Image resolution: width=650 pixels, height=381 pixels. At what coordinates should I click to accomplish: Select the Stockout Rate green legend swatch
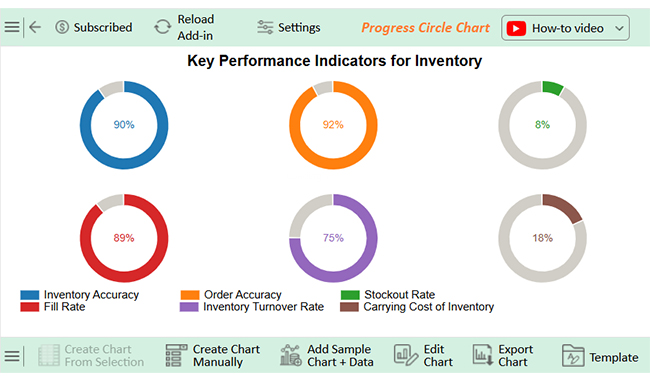pyautogui.click(x=350, y=295)
